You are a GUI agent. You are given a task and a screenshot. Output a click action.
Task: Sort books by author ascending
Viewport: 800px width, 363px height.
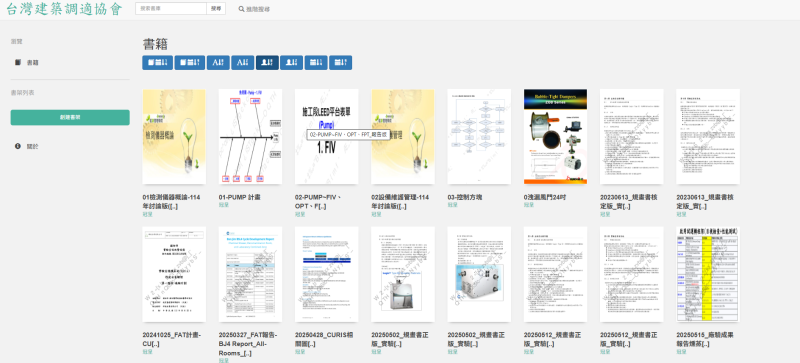pos(267,63)
